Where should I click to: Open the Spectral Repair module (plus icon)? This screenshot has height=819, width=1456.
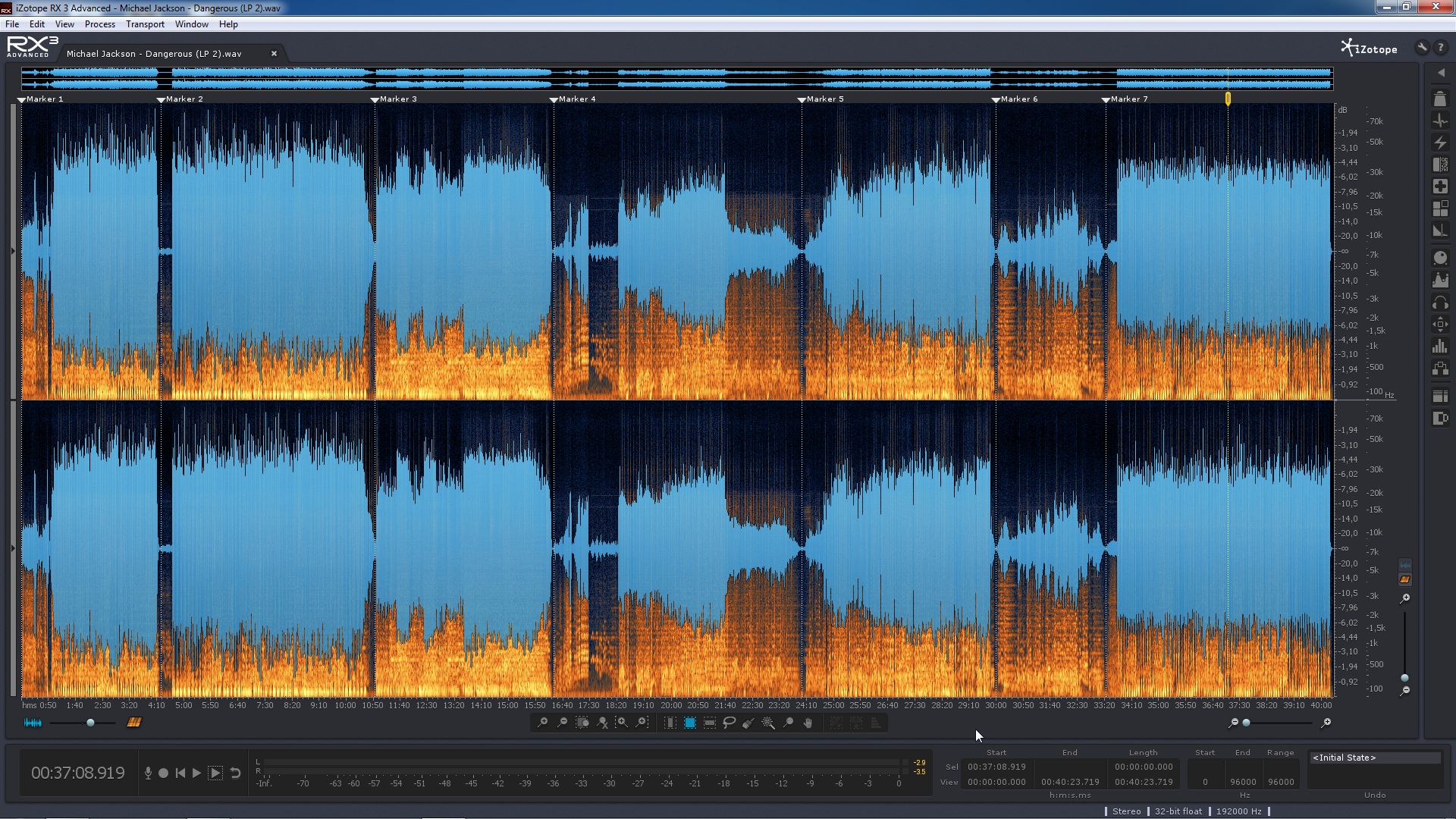point(1440,187)
